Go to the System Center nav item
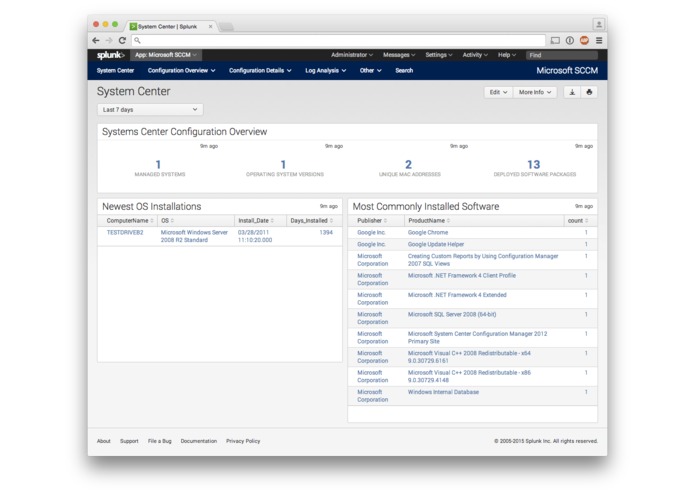Image resolution: width=695 pixels, height=494 pixels. [x=115, y=70]
